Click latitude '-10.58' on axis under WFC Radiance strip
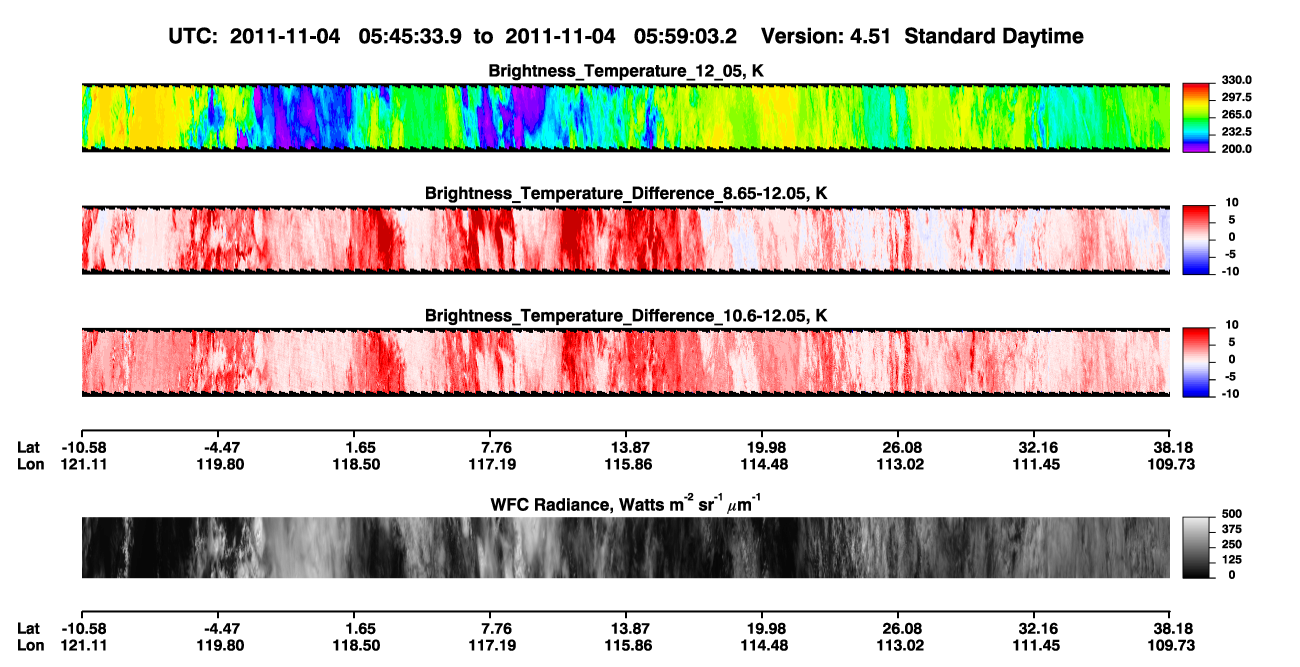Screen dimensions: 1300x667 point(85,629)
